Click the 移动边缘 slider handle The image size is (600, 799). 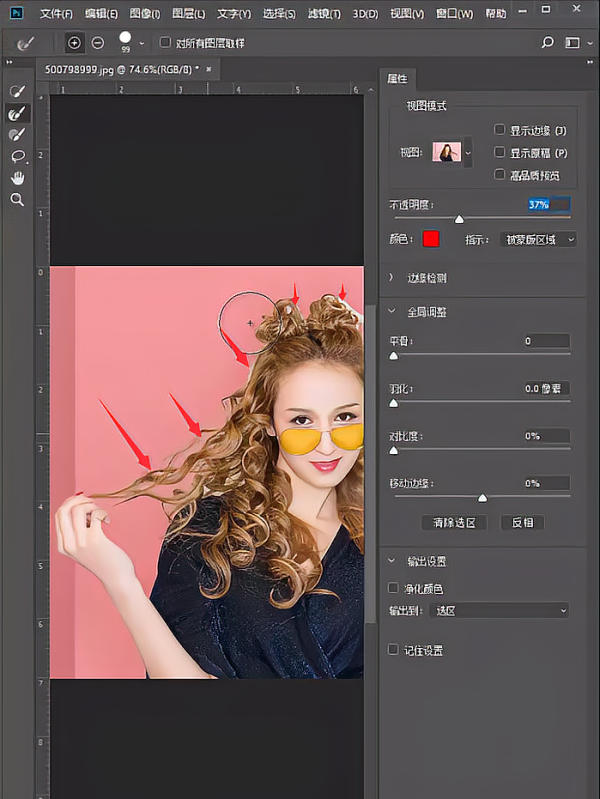coord(482,497)
